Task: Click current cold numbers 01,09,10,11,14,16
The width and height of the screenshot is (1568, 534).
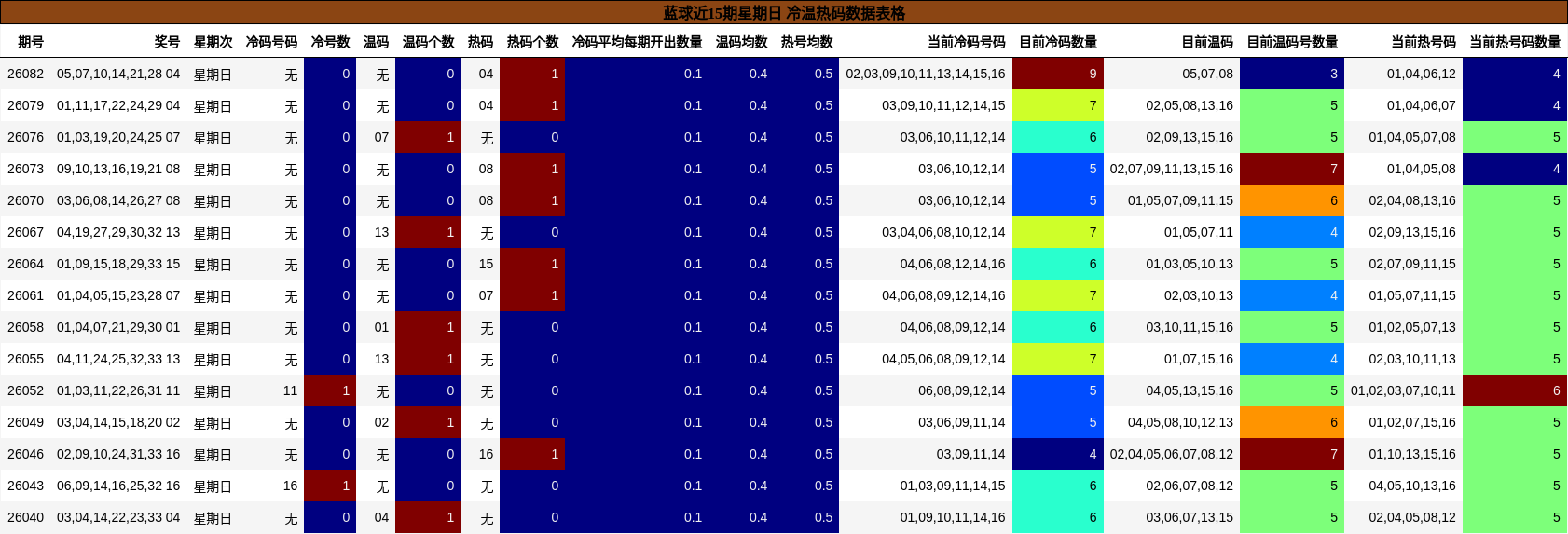Action: pyautogui.click(x=953, y=517)
